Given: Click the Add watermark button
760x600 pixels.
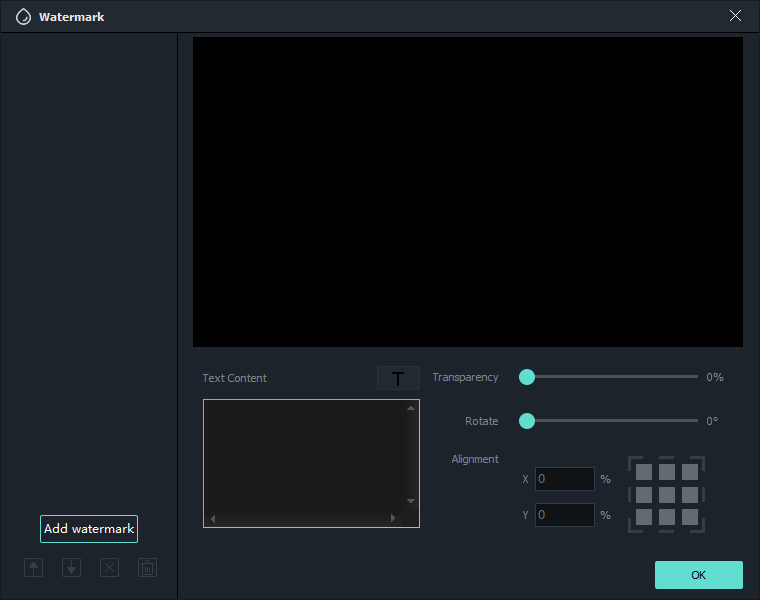Looking at the screenshot, I should coord(89,529).
